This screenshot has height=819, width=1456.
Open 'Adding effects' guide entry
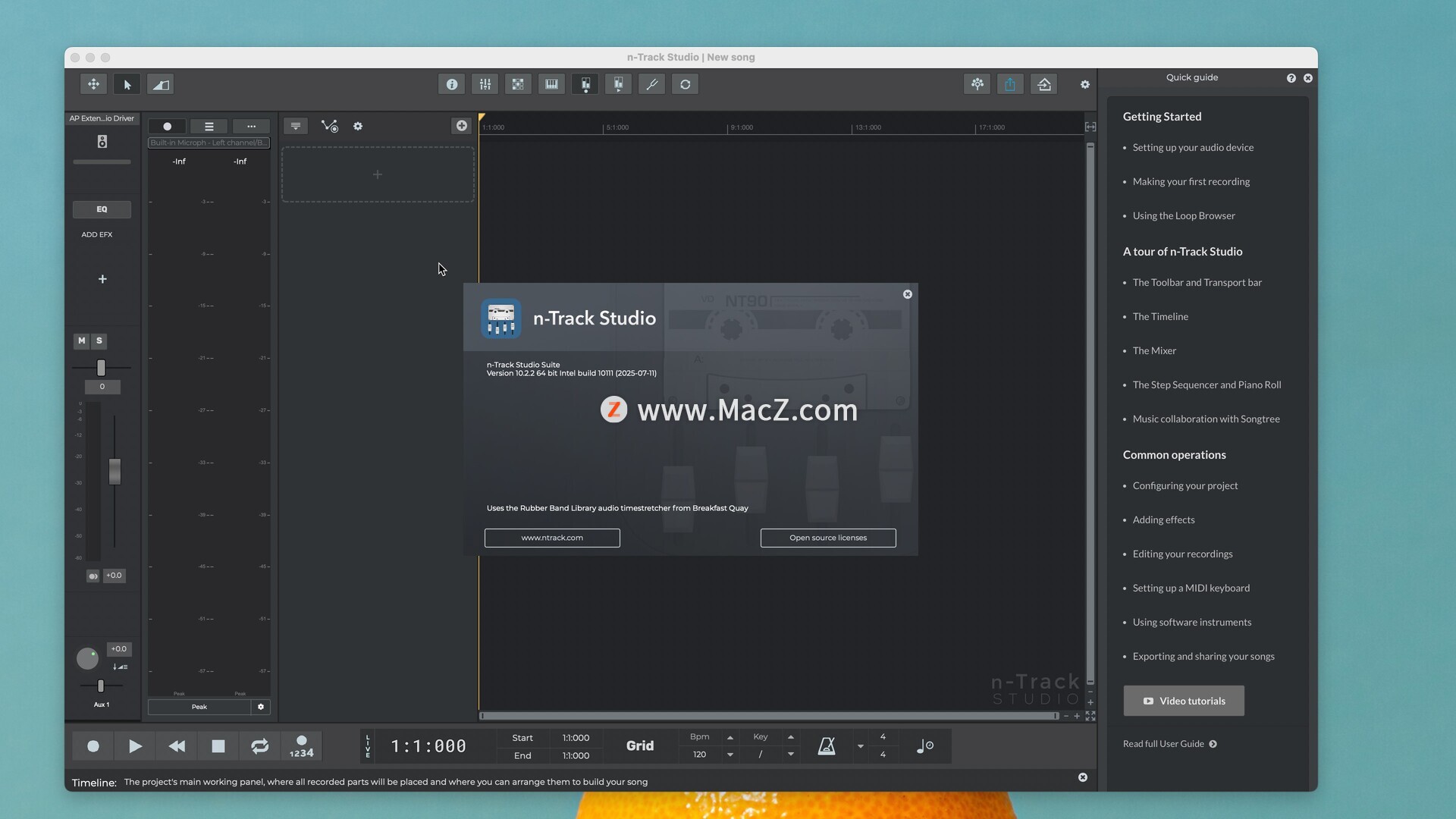point(1163,520)
